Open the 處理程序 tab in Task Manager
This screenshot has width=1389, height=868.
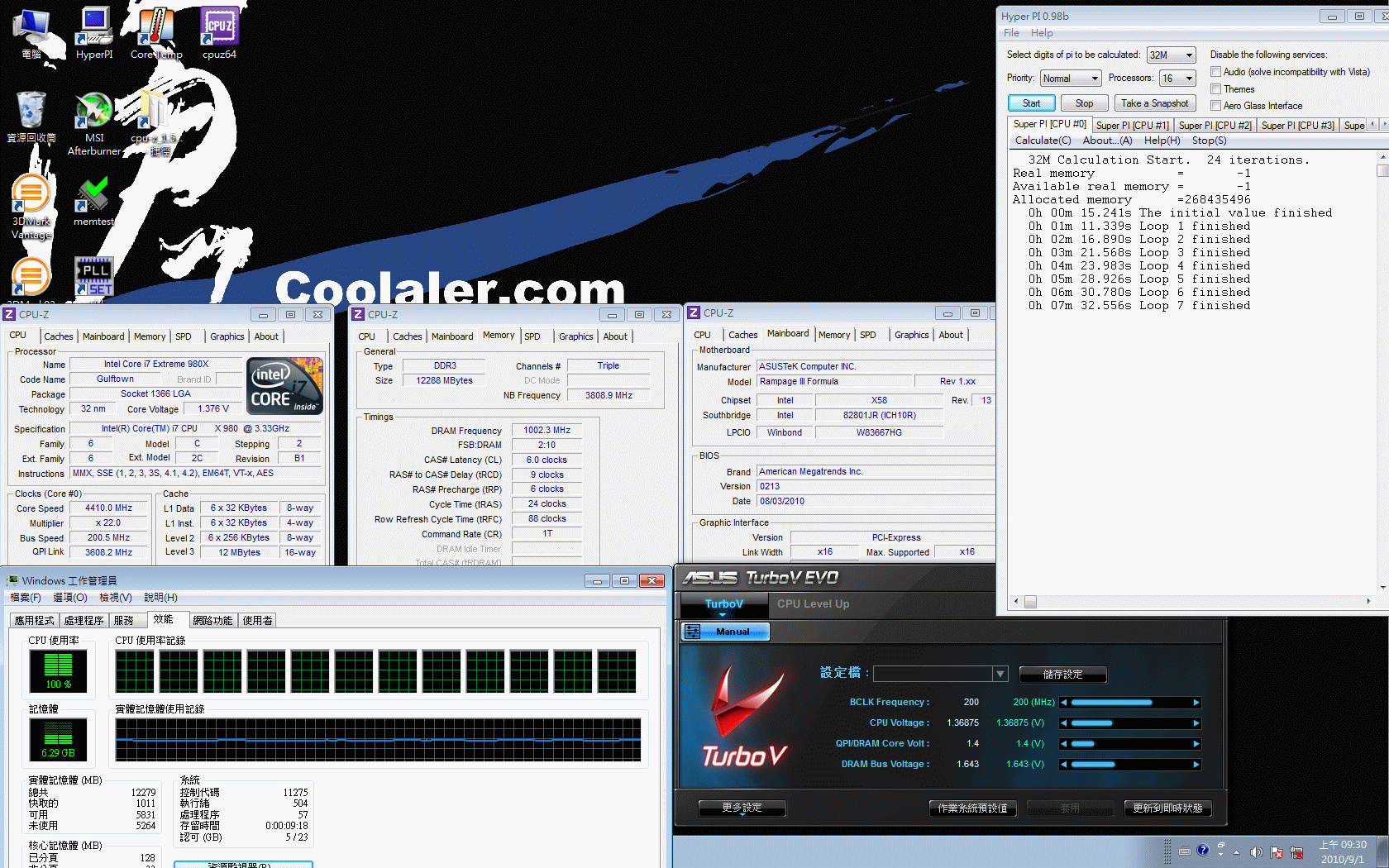[84, 620]
